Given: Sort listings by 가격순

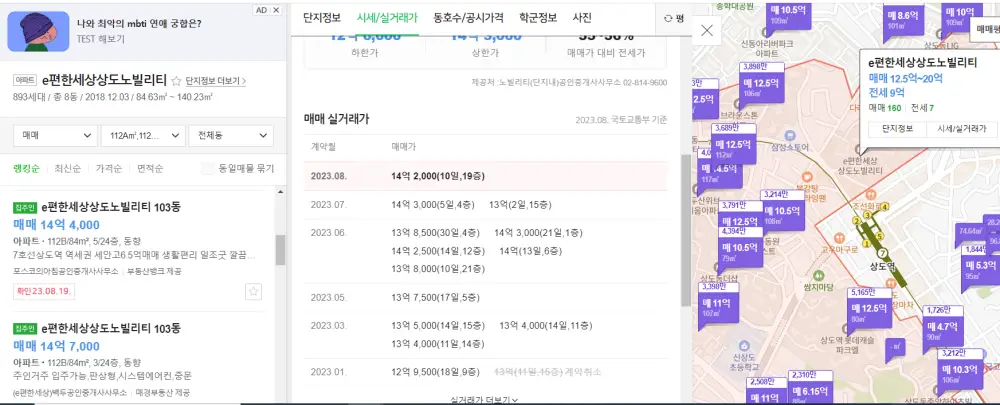Looking at the screenshot, I should click(x=108, y=168).
